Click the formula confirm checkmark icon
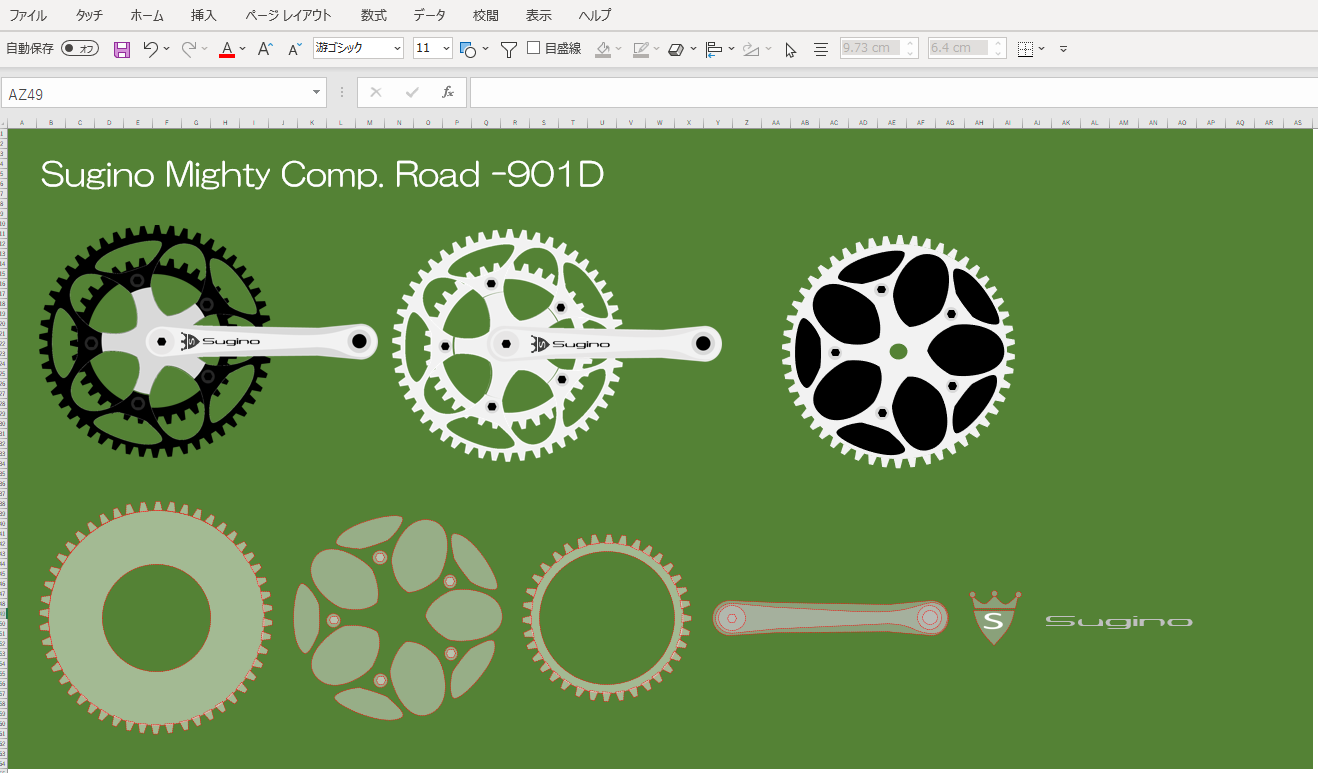 tap(412, 92)
